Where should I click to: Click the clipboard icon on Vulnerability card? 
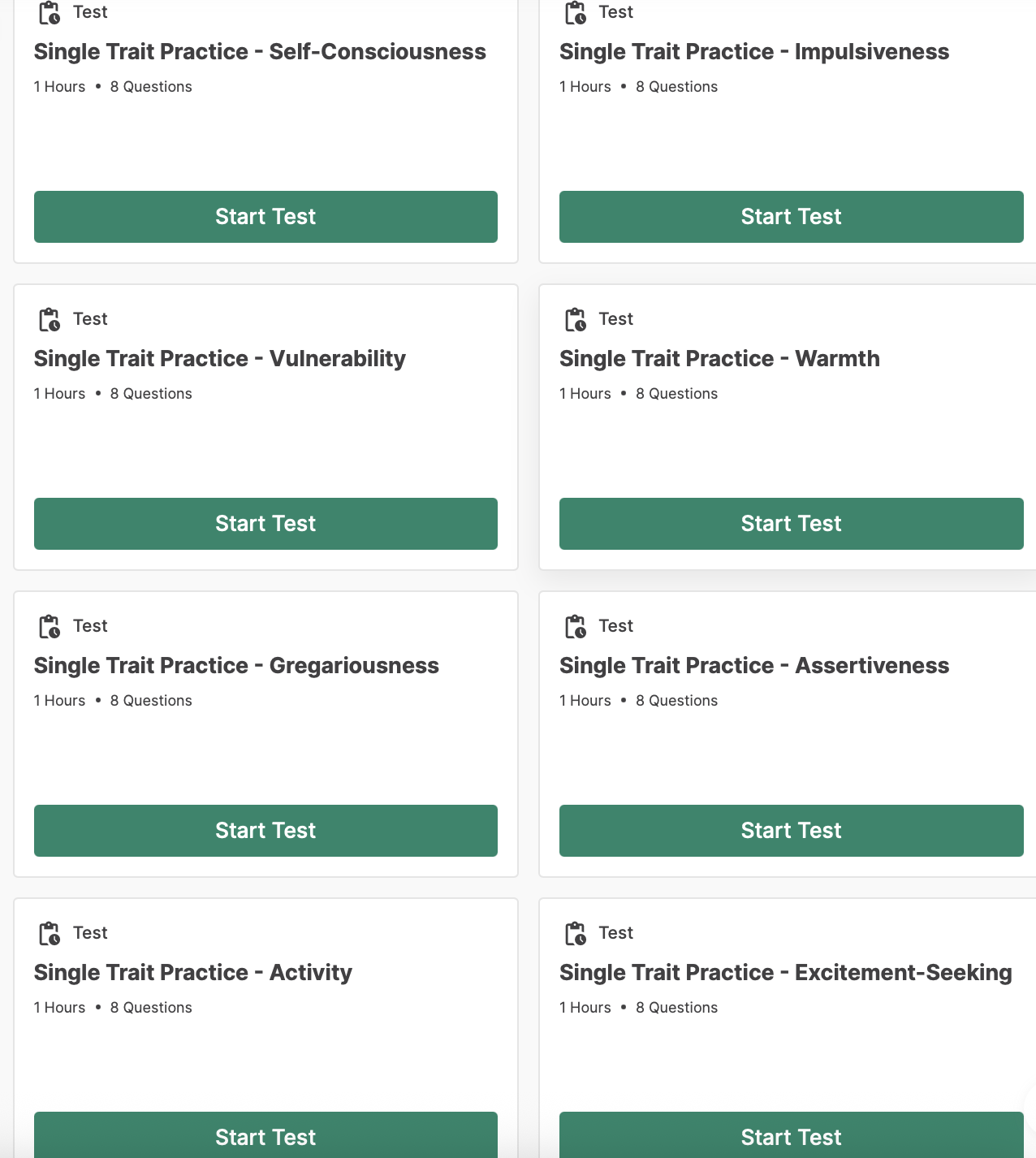pyautogui.click(x=50, y=320)
